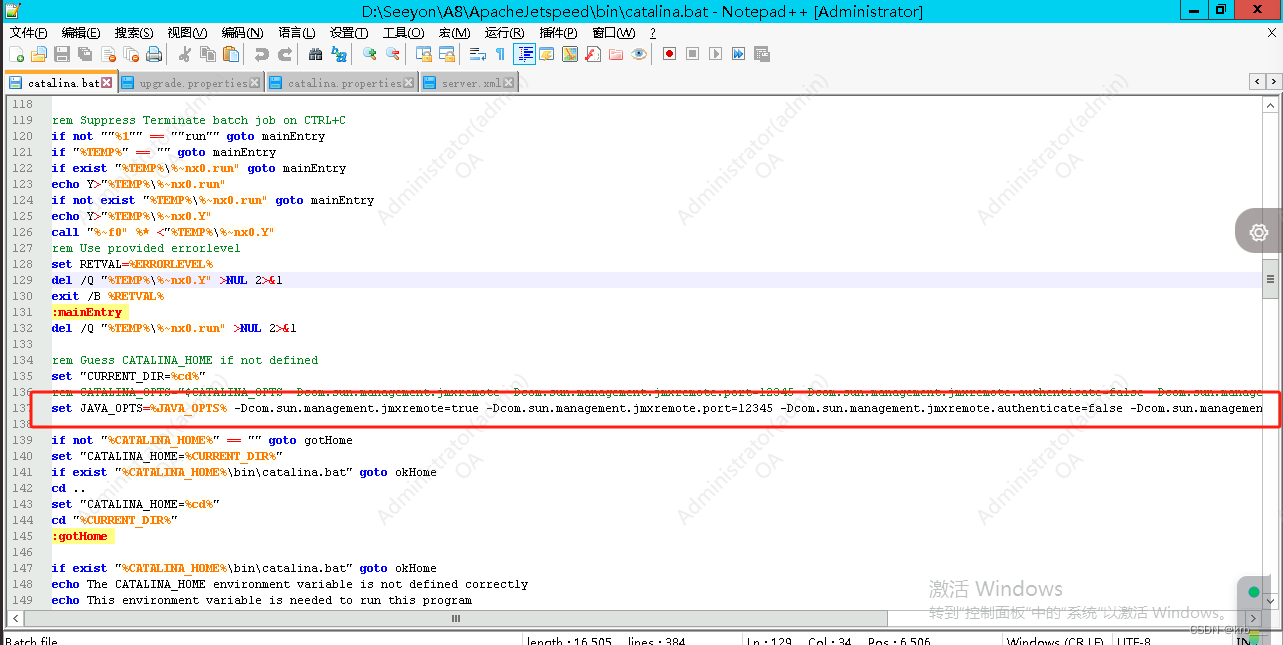Click the New file toolbar icon
This screenshot has width=1283, height=645.
[17, 54]
